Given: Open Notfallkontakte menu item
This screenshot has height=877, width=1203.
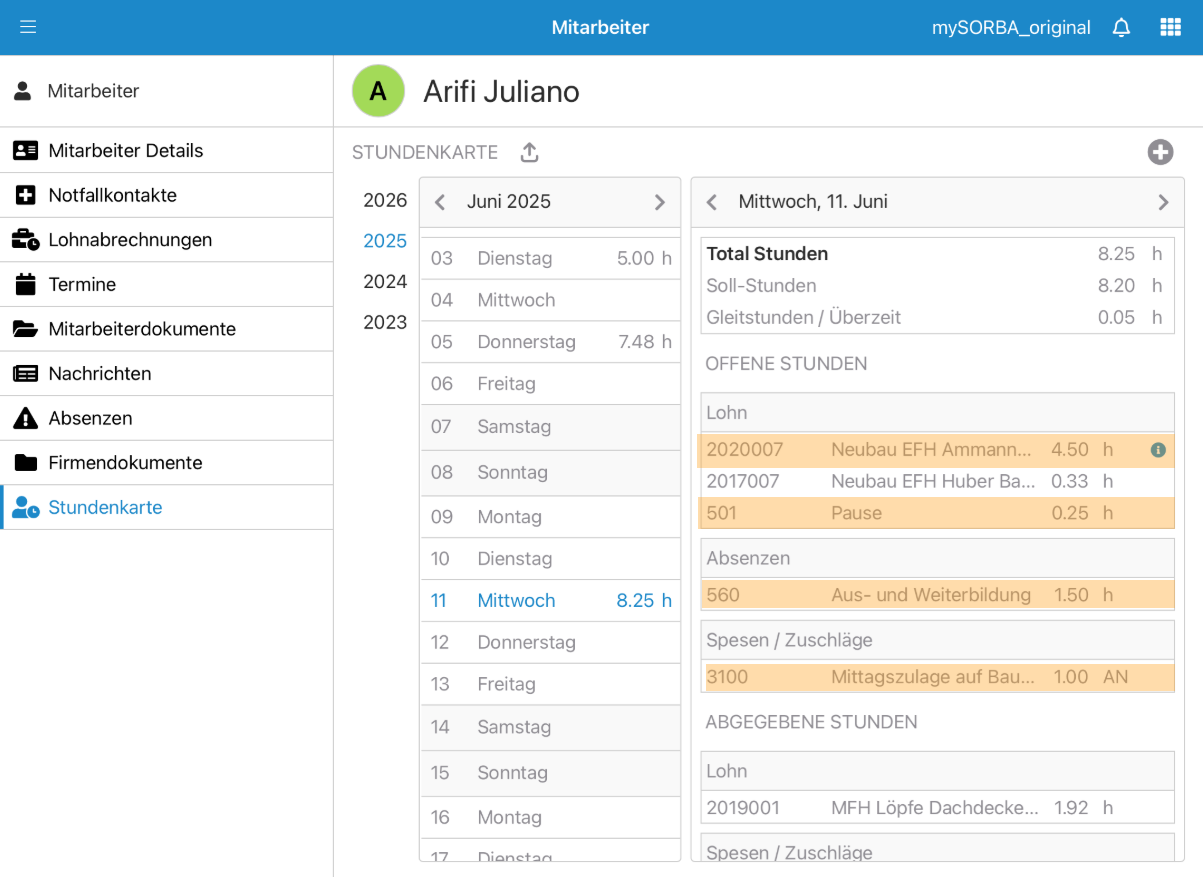Looking at the screenshot, I should (x=112, y=195).
